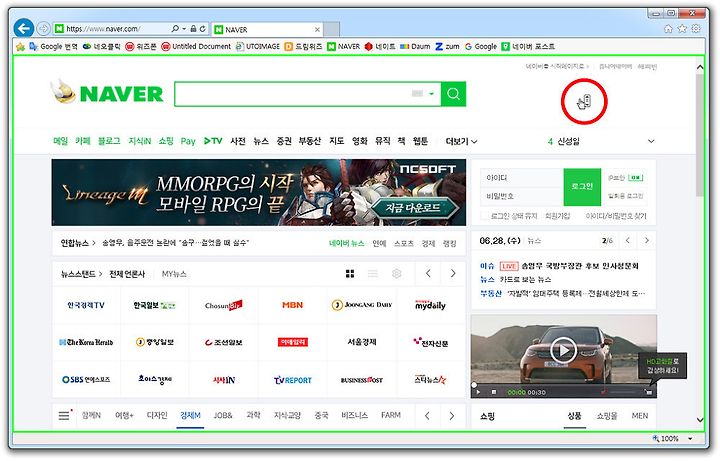
Task: Select the JOB& topic tab
Action: click(223, 416)
